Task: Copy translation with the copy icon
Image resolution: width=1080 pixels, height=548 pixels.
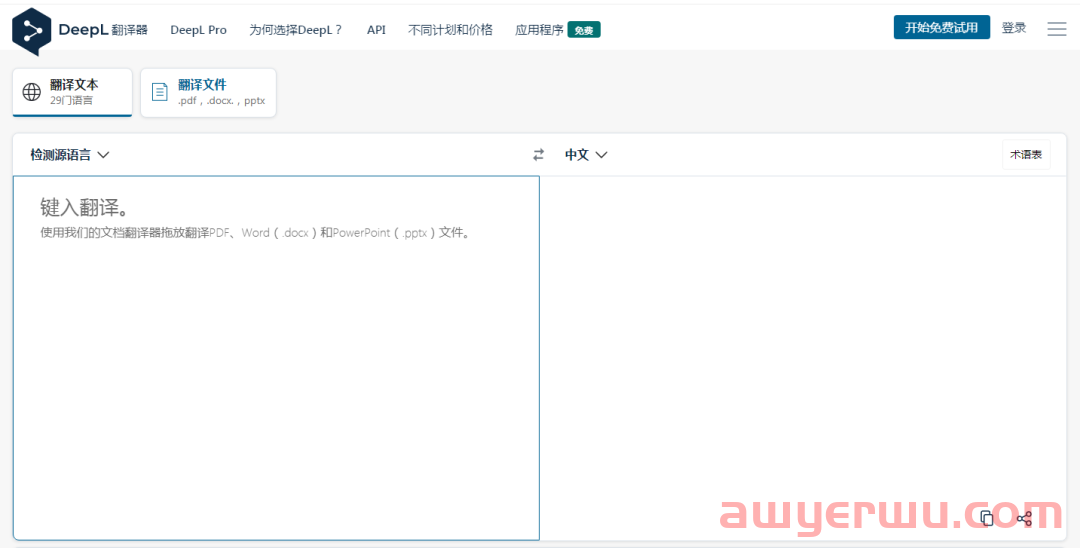Action: coord(987,518)
